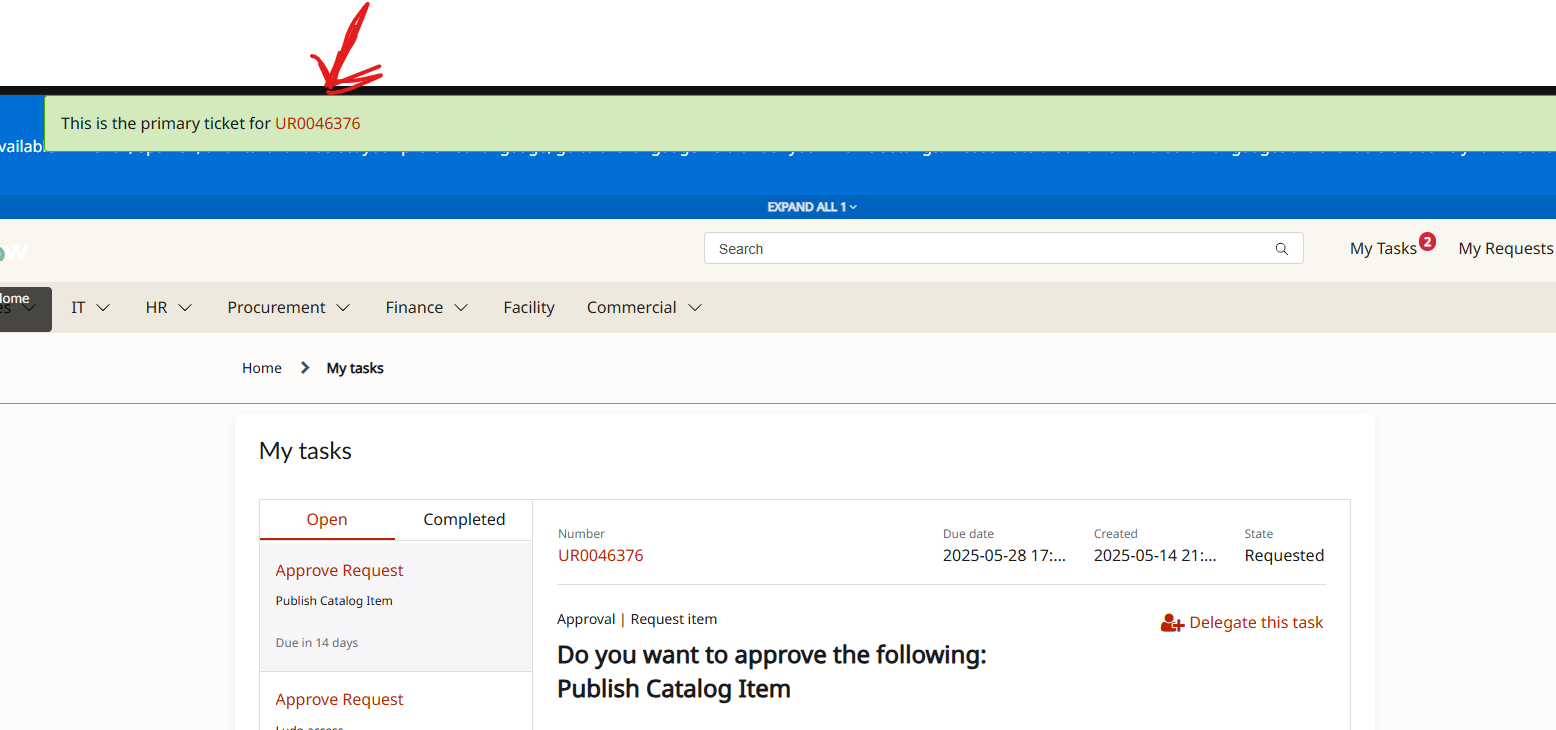Open My Requests
The height and width of the screenshot is (730, 1556).
1505,248
